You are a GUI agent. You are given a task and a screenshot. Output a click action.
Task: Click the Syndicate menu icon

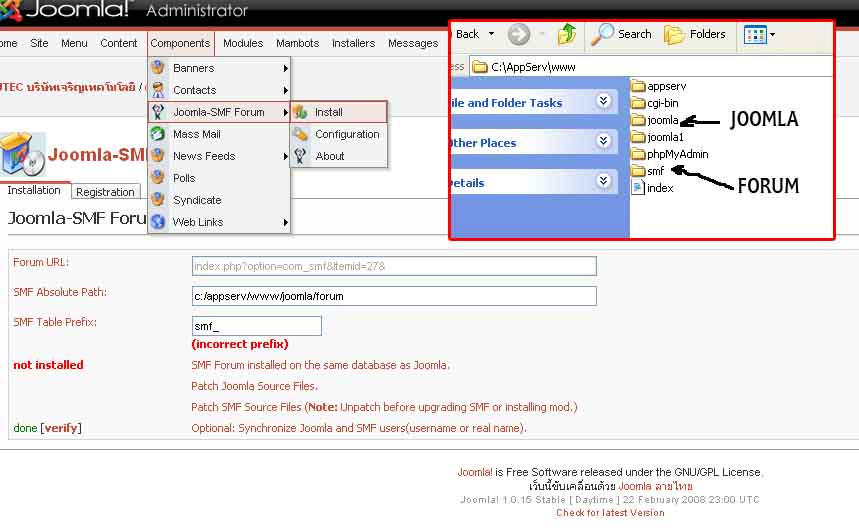pyautogui.click(x=158, y=199)
